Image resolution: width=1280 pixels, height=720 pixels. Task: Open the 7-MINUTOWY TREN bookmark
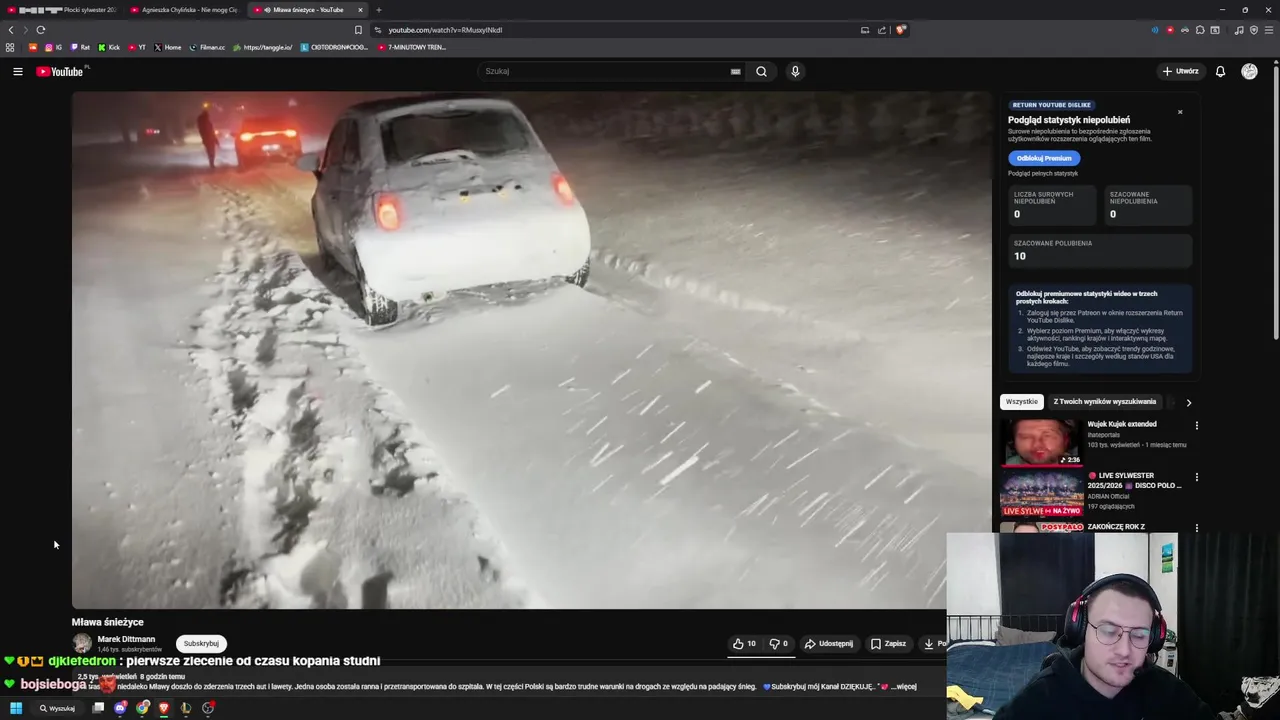click(412, 47)
